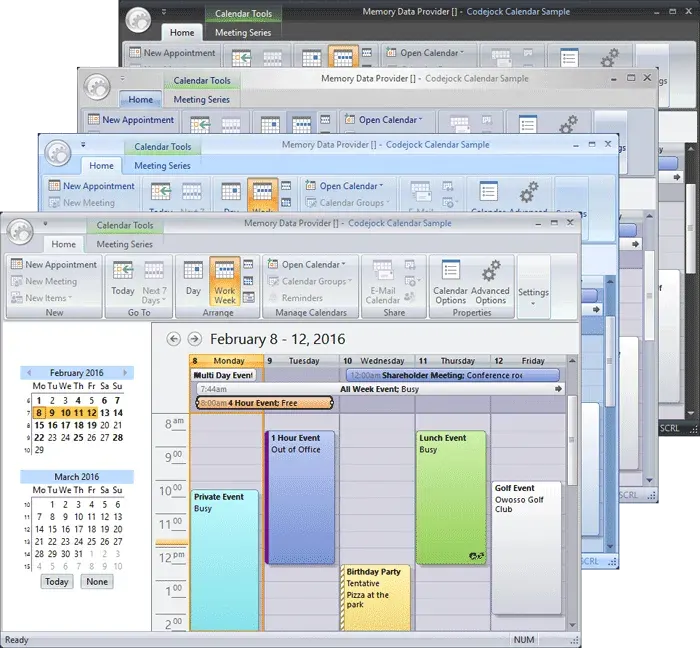Expand Calendar Groups dropdown in front window
The image size is (700, 648).
pyautogui.click(x=350, y=281)
